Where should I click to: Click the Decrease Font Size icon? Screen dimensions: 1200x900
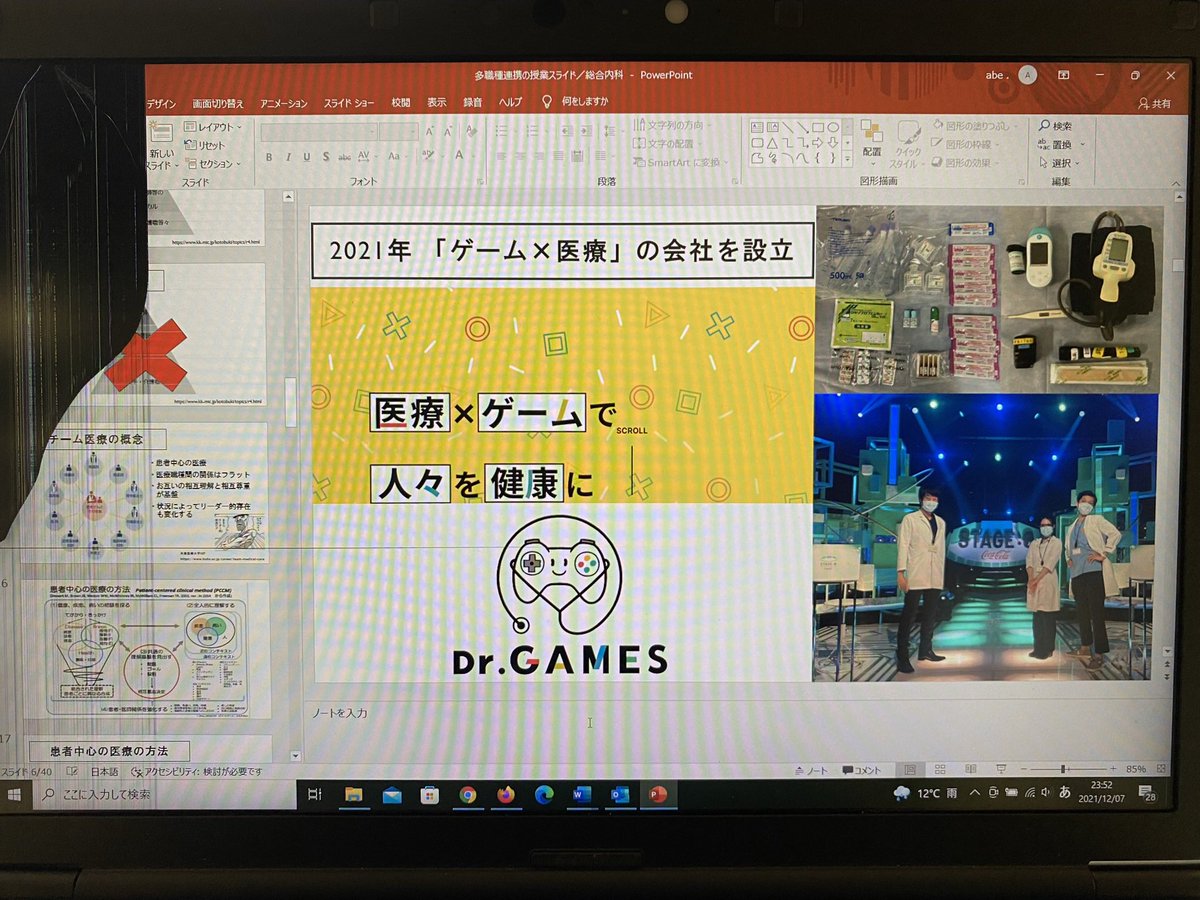click(x=447, y=131)
